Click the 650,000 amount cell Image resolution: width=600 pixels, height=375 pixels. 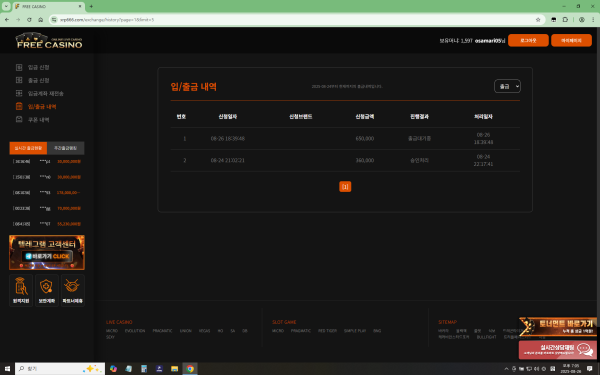click(x=365, y=139)
